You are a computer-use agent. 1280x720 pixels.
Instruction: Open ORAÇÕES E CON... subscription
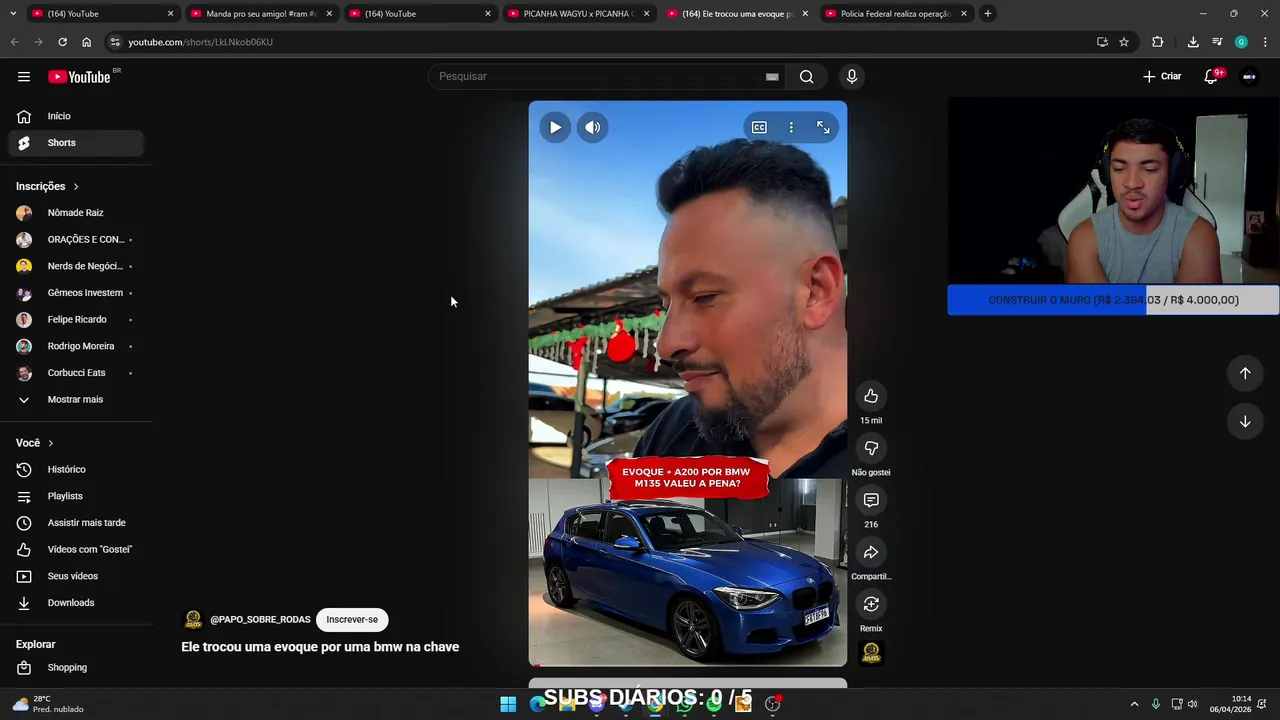point(76,240)
